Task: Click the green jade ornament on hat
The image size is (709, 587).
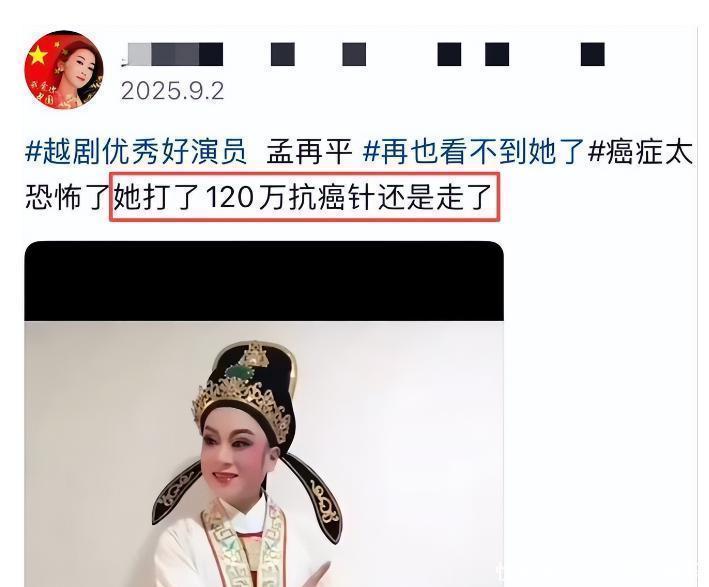Action: click(241, 373)
